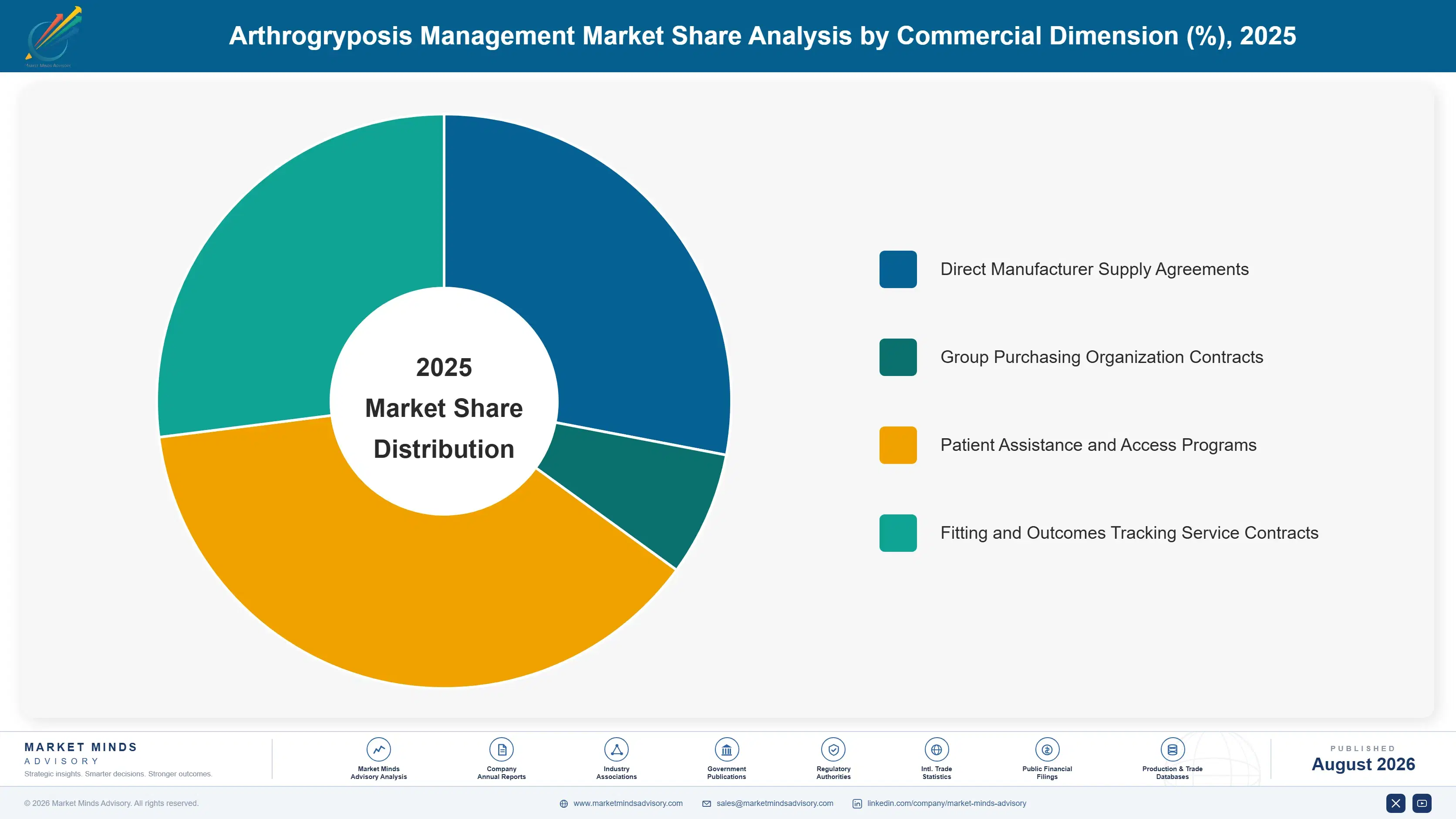Click the 'MARKET MINDS ADVISORY' footer wordmark
Image resolution: width=1456 pixels, height=819 pixels.
(x=81, y=753)
